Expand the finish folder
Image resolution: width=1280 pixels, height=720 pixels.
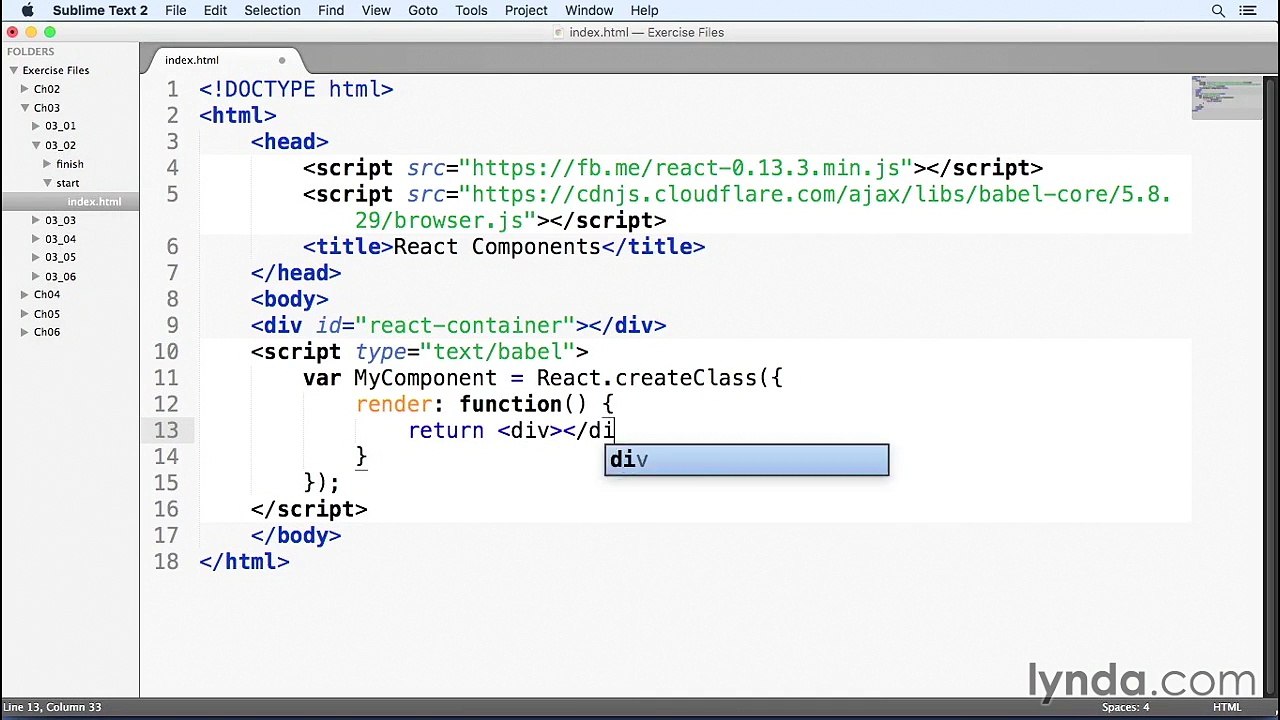47,164
